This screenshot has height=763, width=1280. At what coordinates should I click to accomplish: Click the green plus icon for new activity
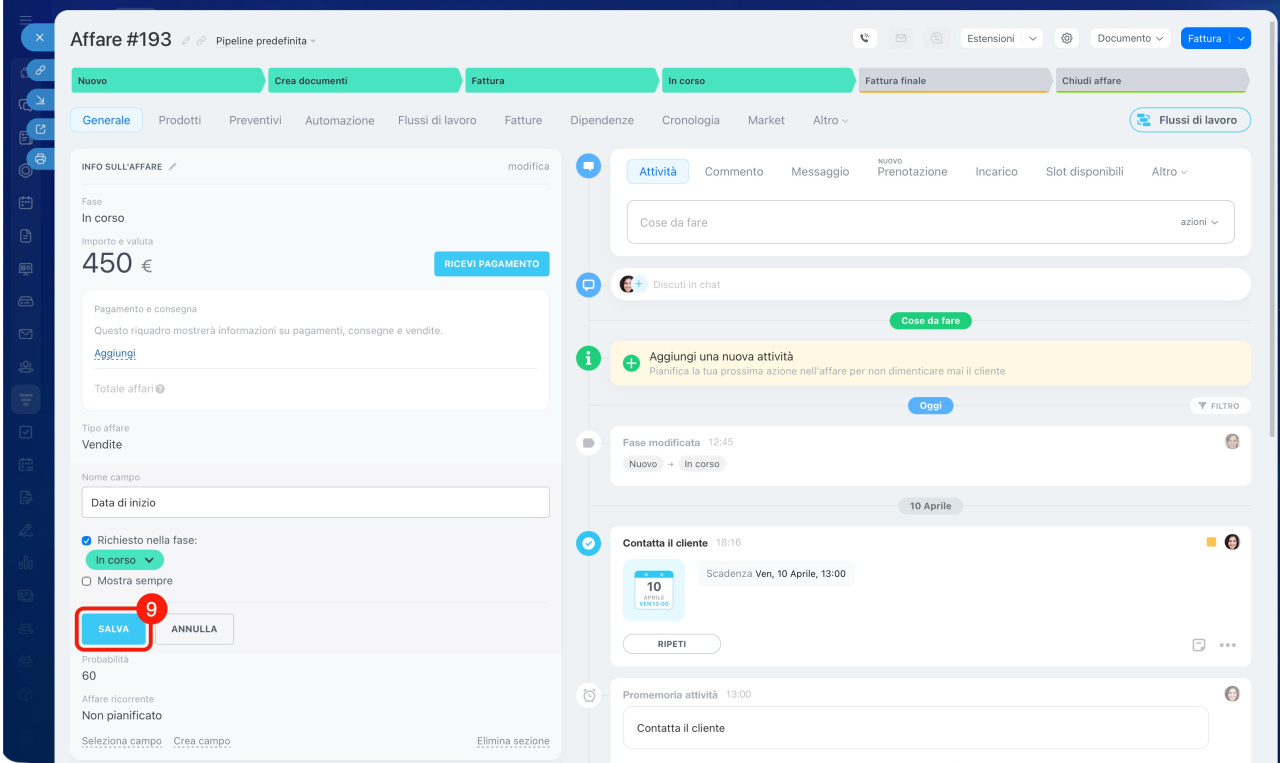tap(631, 363)
